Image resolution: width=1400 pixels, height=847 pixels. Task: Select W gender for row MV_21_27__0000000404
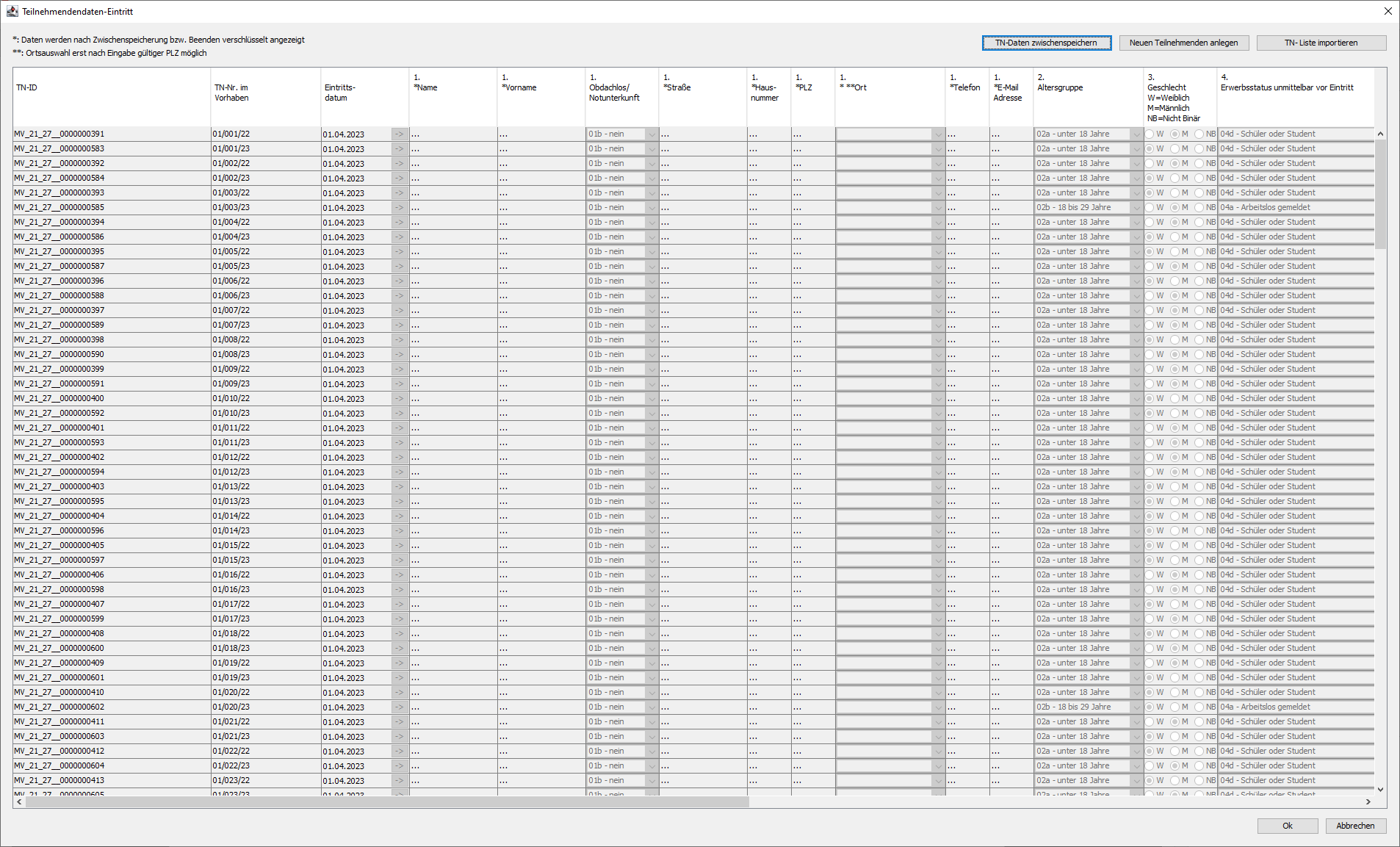pos(1150,516)
